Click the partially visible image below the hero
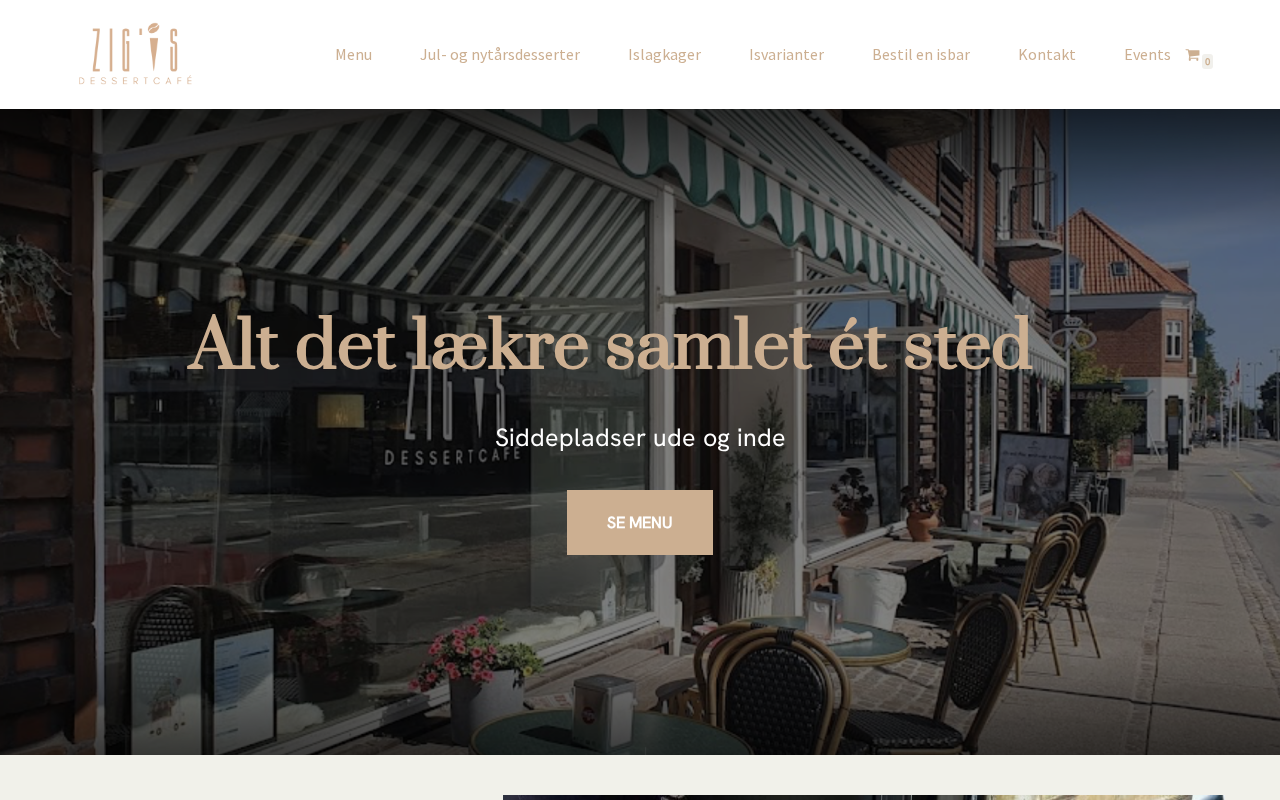Screen dimensions: 1280x800 click(862, 797)
